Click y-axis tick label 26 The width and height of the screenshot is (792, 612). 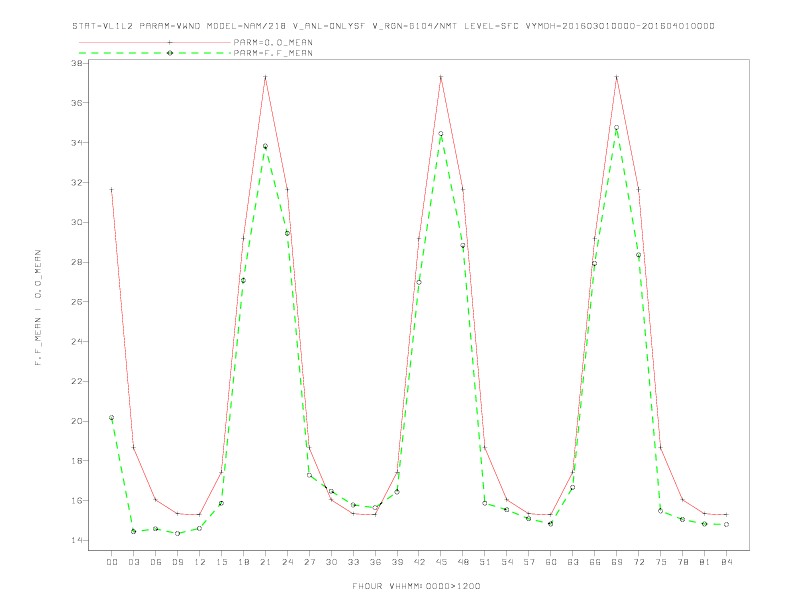click(x=77, y=302)
